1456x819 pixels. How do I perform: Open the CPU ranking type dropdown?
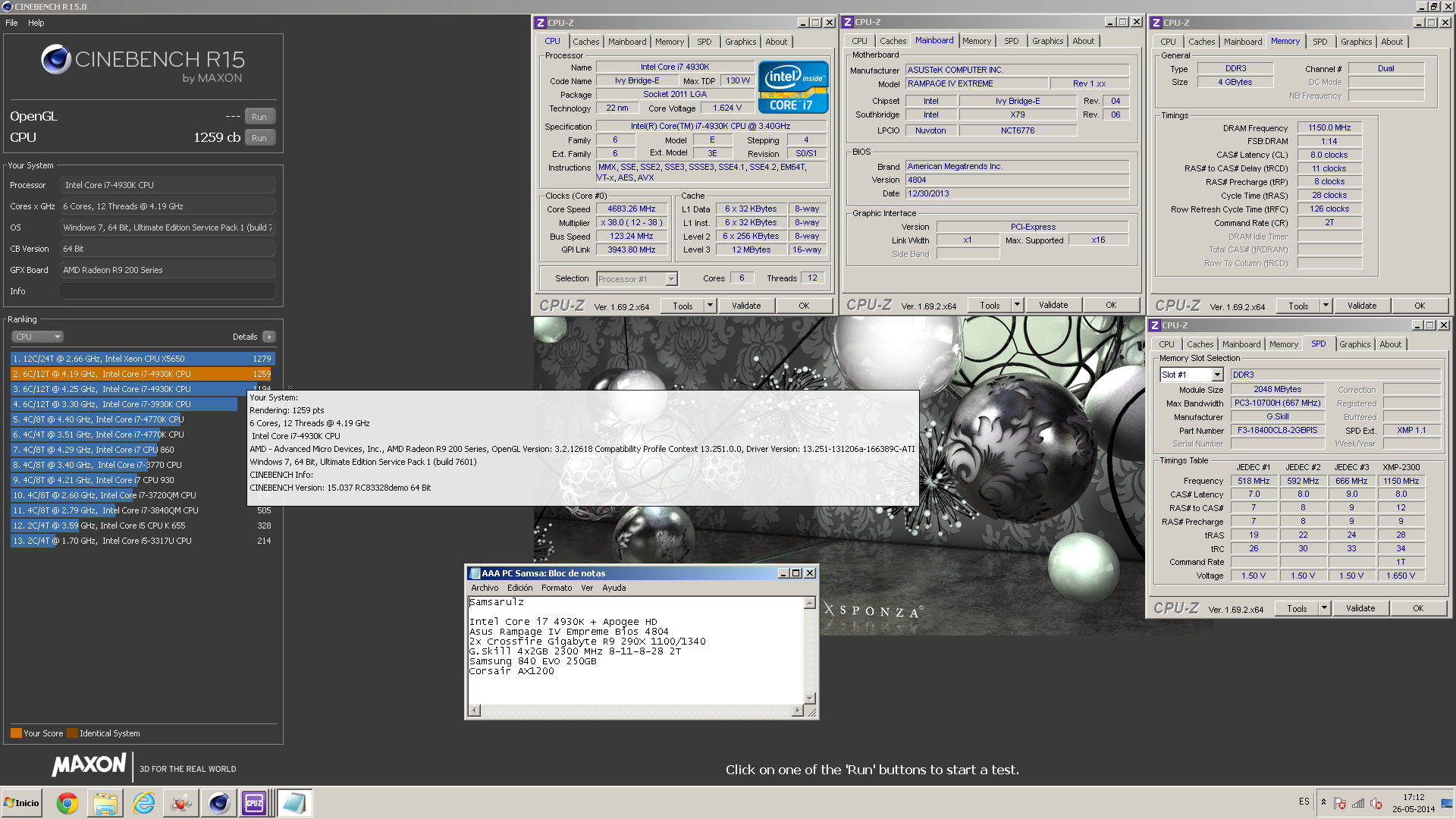pos(36,337)
